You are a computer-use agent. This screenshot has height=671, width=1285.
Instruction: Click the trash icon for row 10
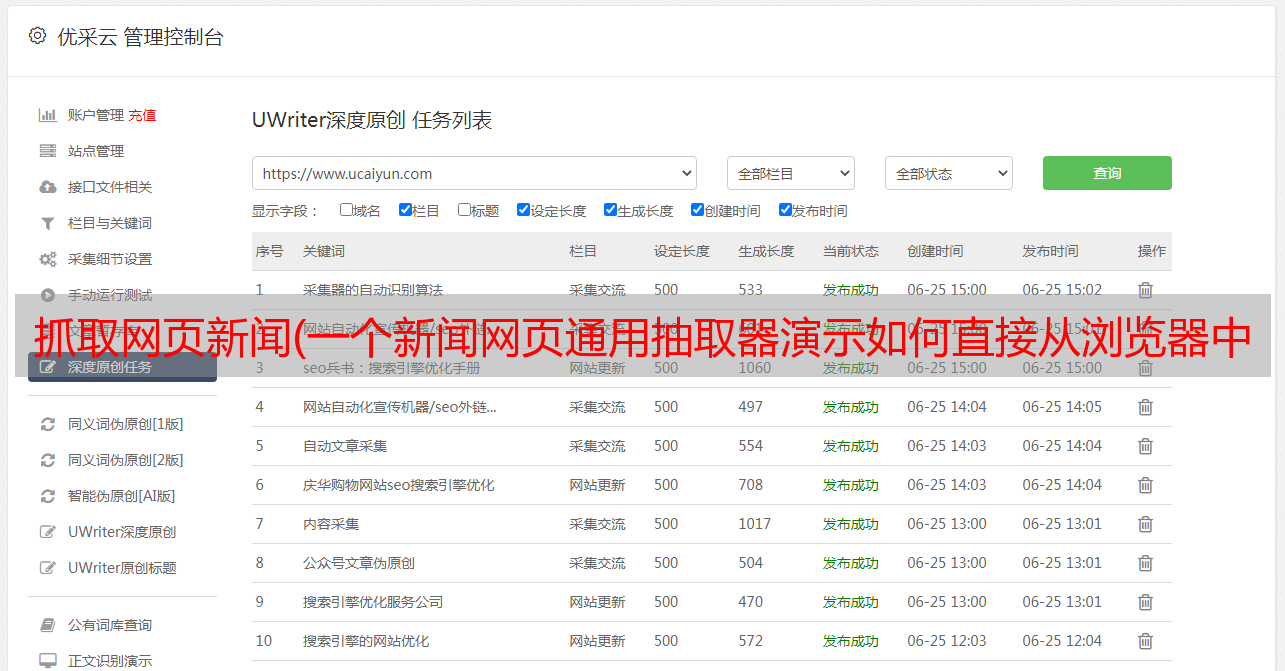click(1145, 641)
